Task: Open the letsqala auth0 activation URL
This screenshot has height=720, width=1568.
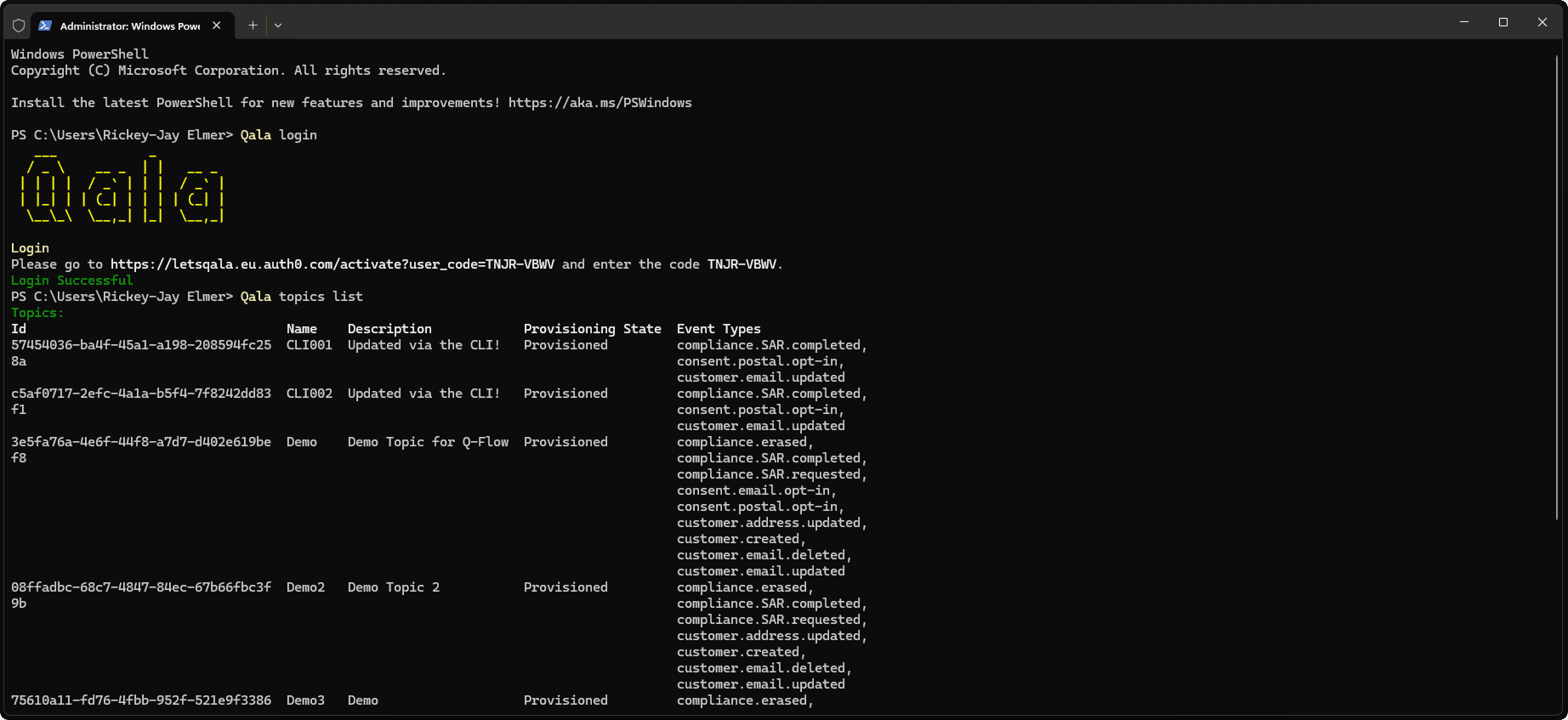Action: coord(332,264)
